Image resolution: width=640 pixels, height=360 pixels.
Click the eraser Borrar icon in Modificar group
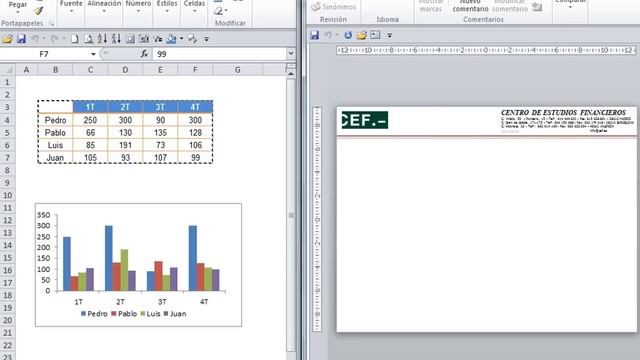click(218, 11)
